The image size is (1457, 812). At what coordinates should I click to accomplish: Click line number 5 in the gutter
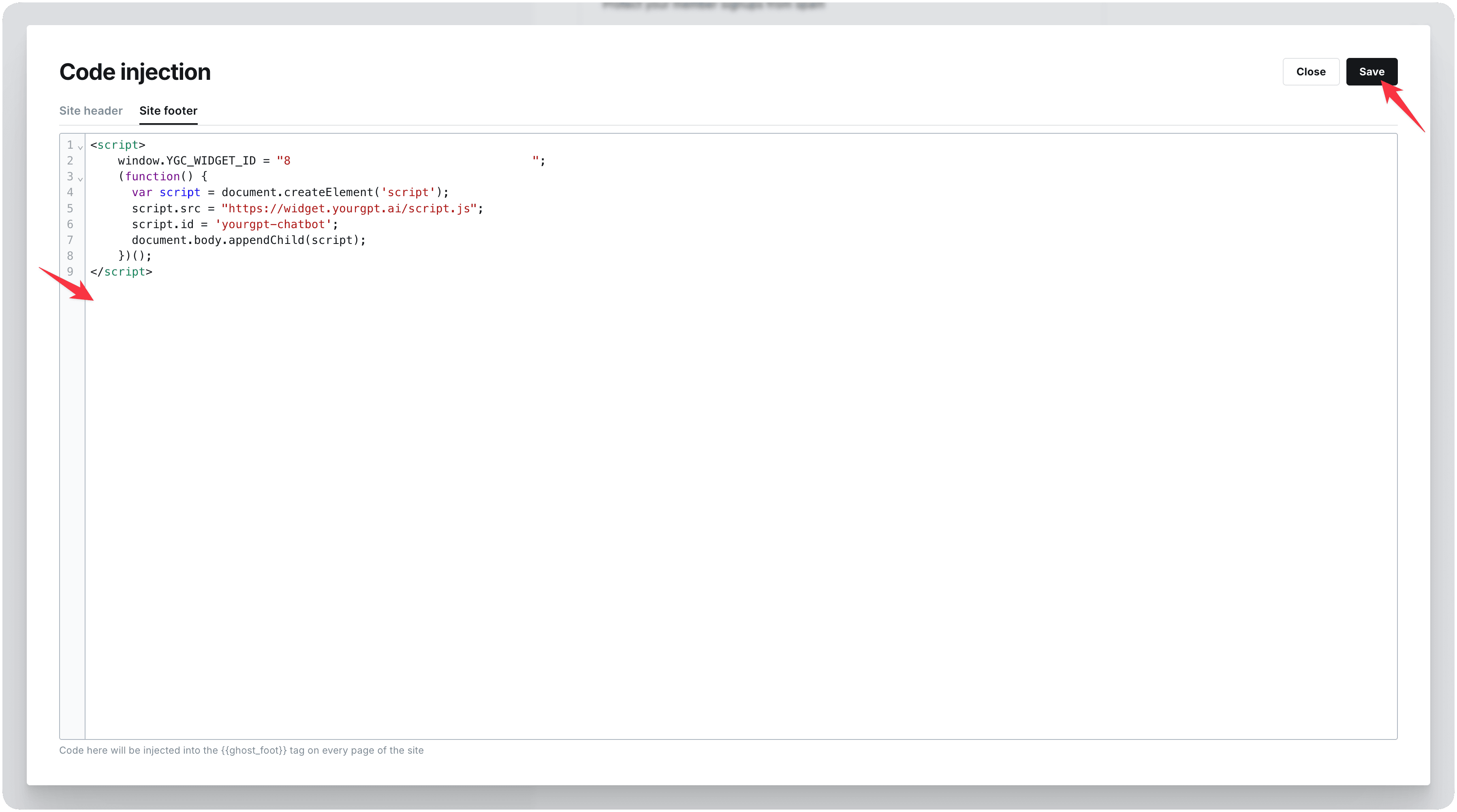(x=70, y=209)
